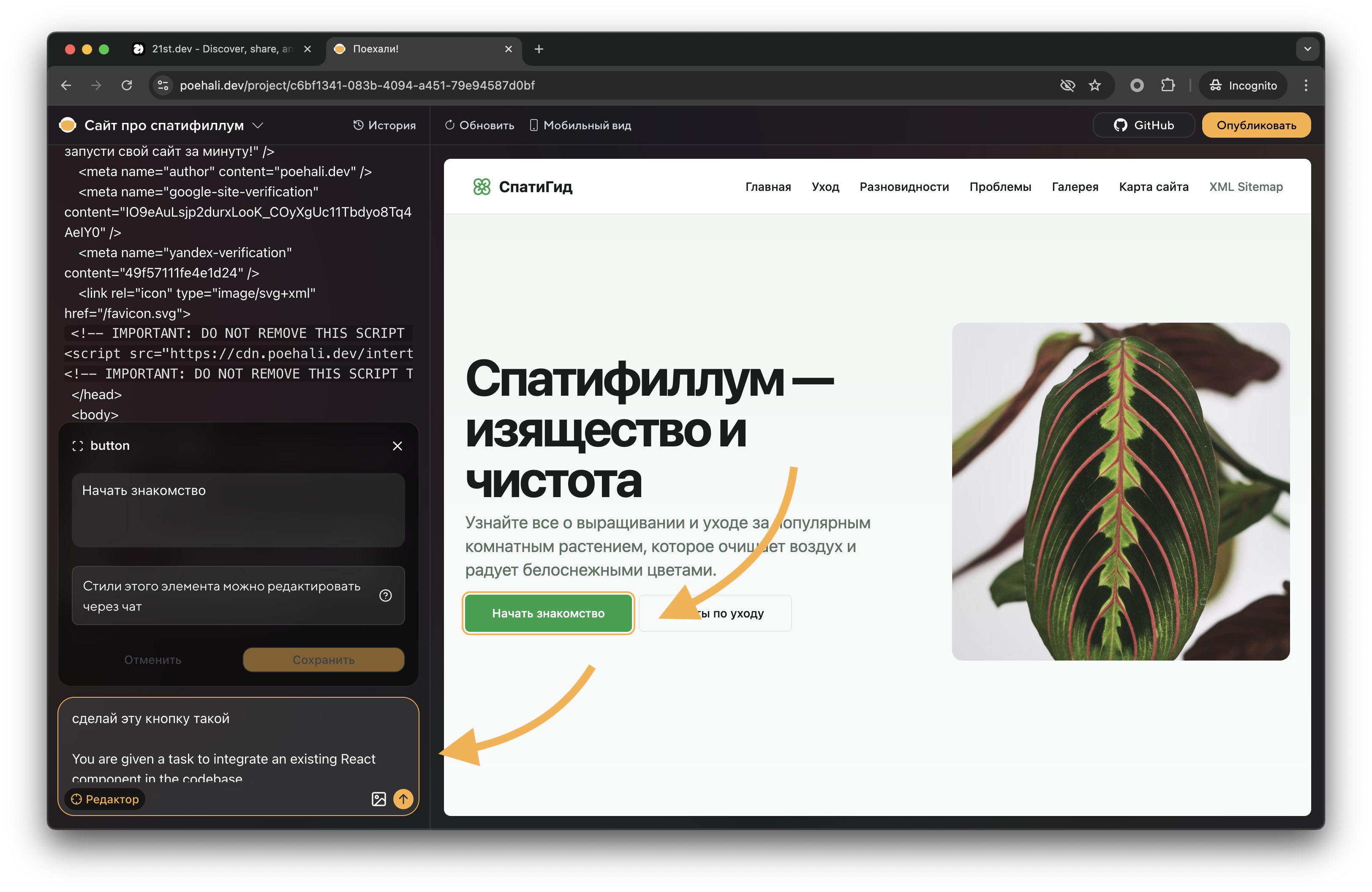Toggle the hidden-eye icon in address bar
The height and width of the screenshot is (892, 1372).
[1067, 85]
